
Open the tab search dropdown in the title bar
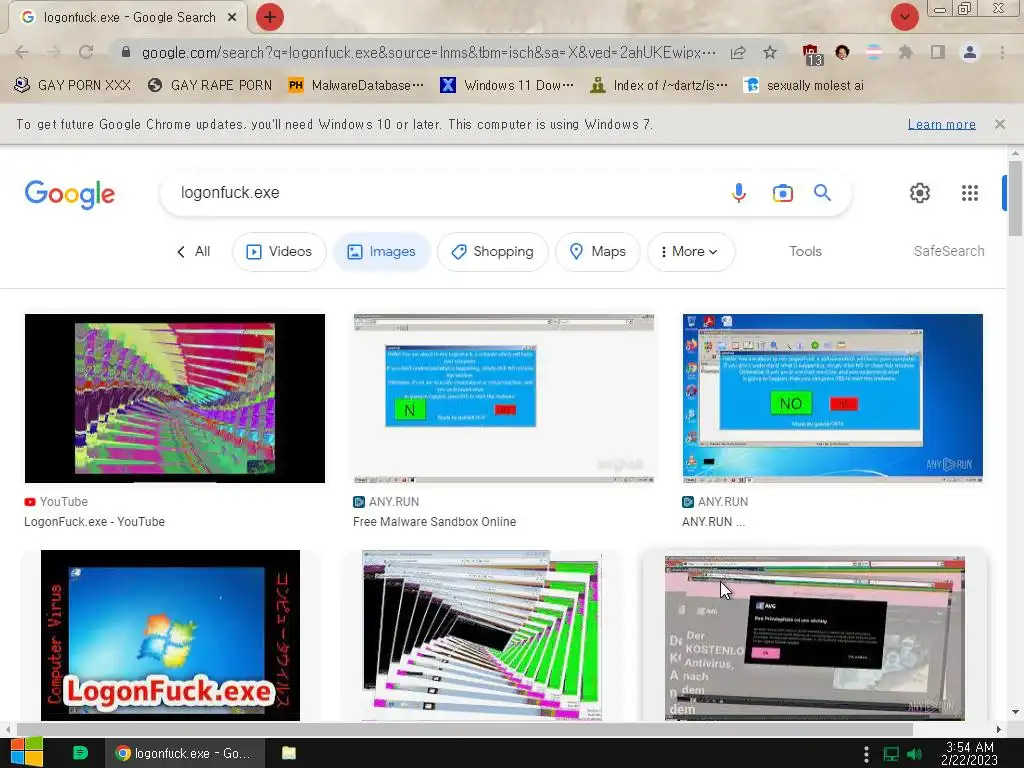click(x=904, y=17)
